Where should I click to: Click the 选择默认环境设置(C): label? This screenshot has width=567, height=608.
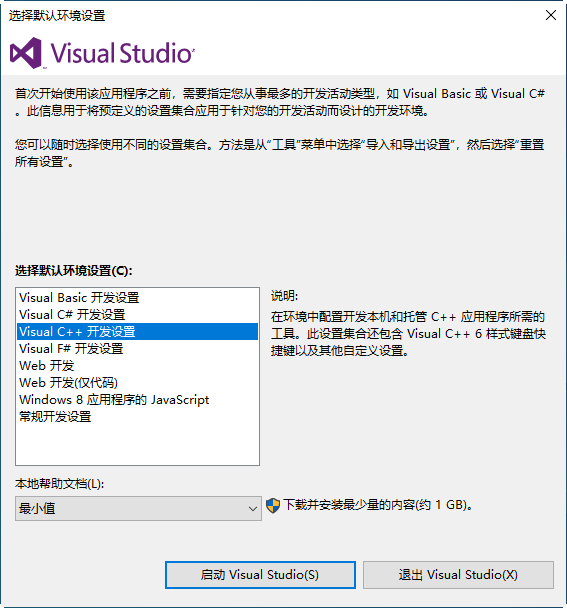click(x=74, y=271)
